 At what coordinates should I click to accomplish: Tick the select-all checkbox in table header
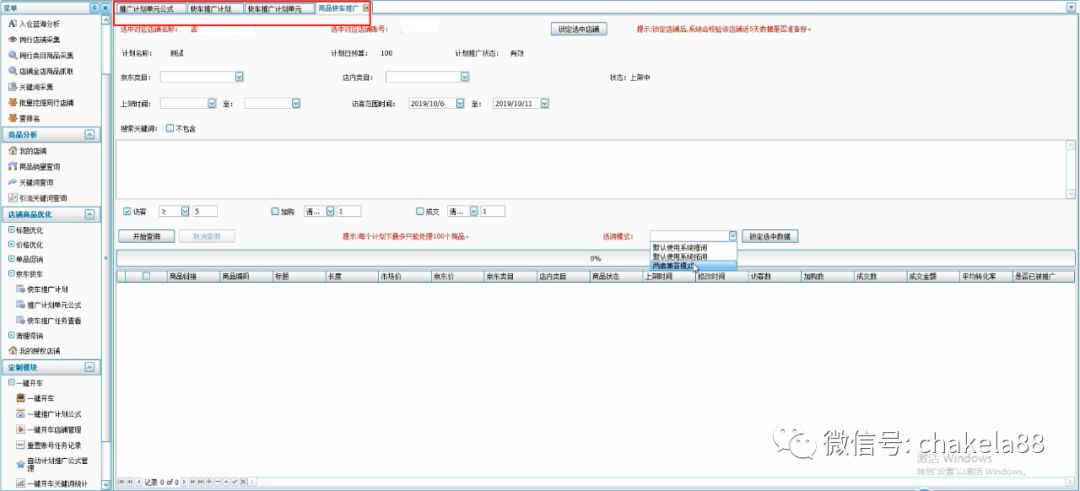[146, 276]
